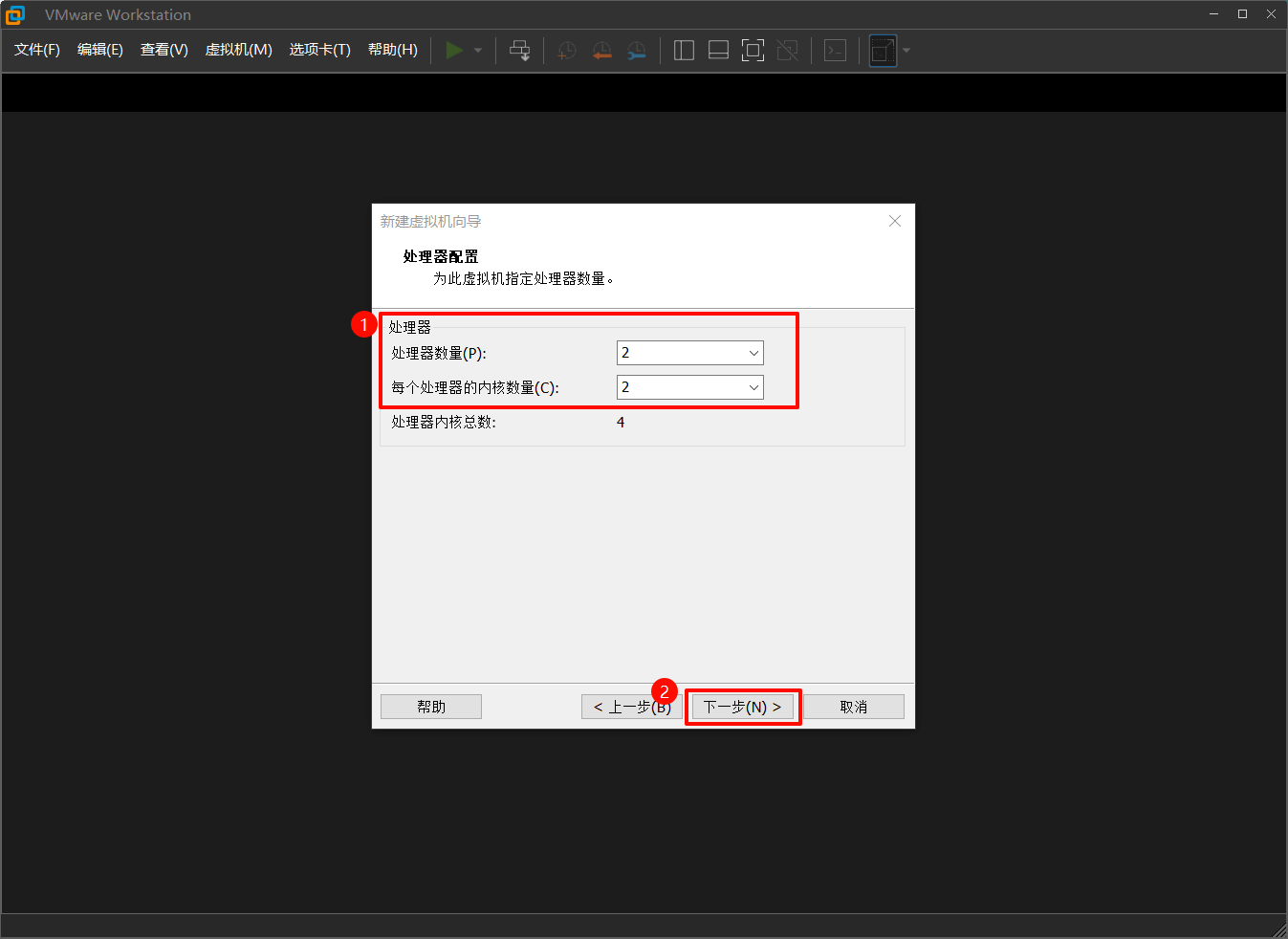The image size is (1288, 939).
Task: Expand the power button dropdown arrow
Action: [x=476, y=50]
